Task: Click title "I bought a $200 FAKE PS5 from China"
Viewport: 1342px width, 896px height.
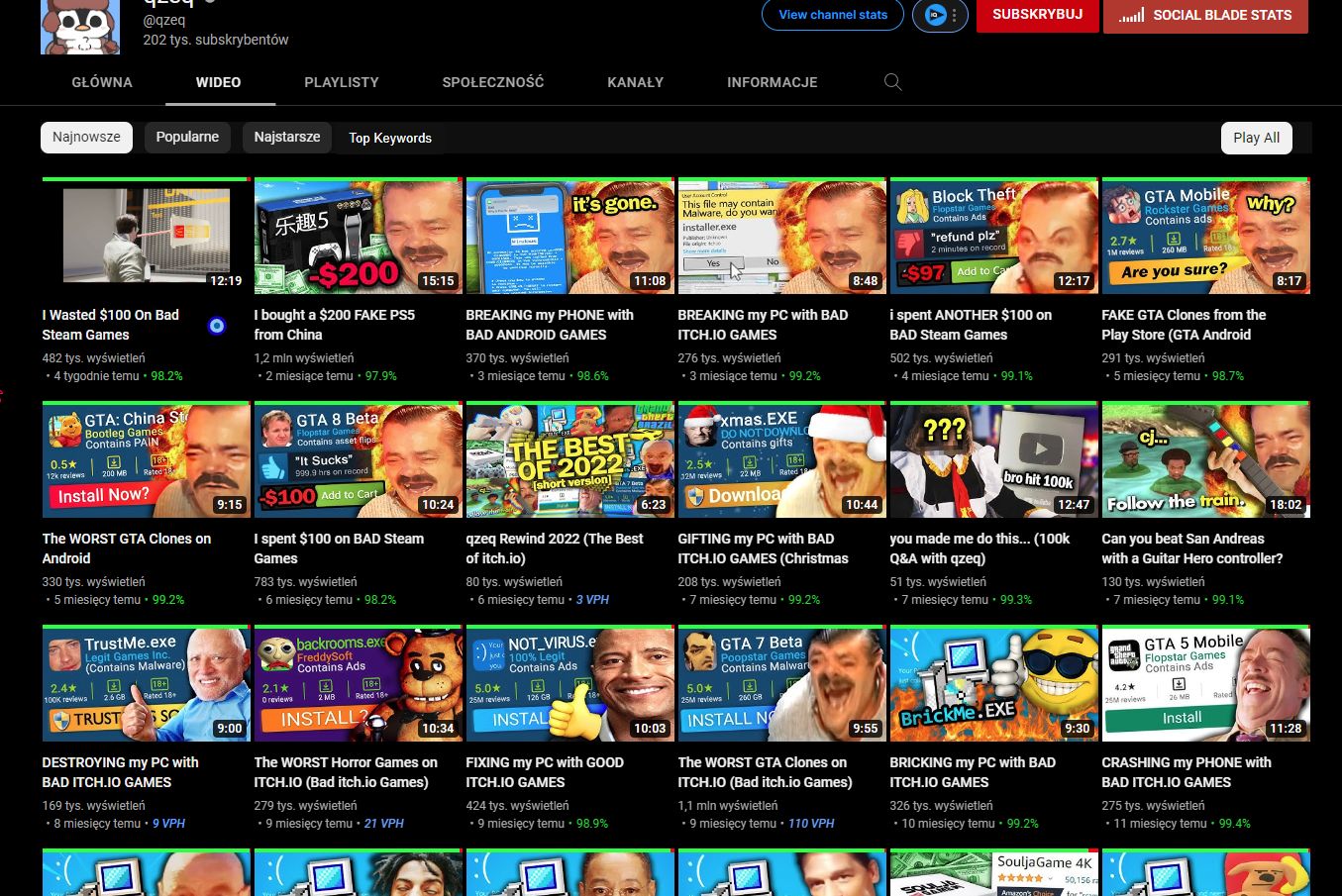Action: pyautogui.click(x=335, y=325)
